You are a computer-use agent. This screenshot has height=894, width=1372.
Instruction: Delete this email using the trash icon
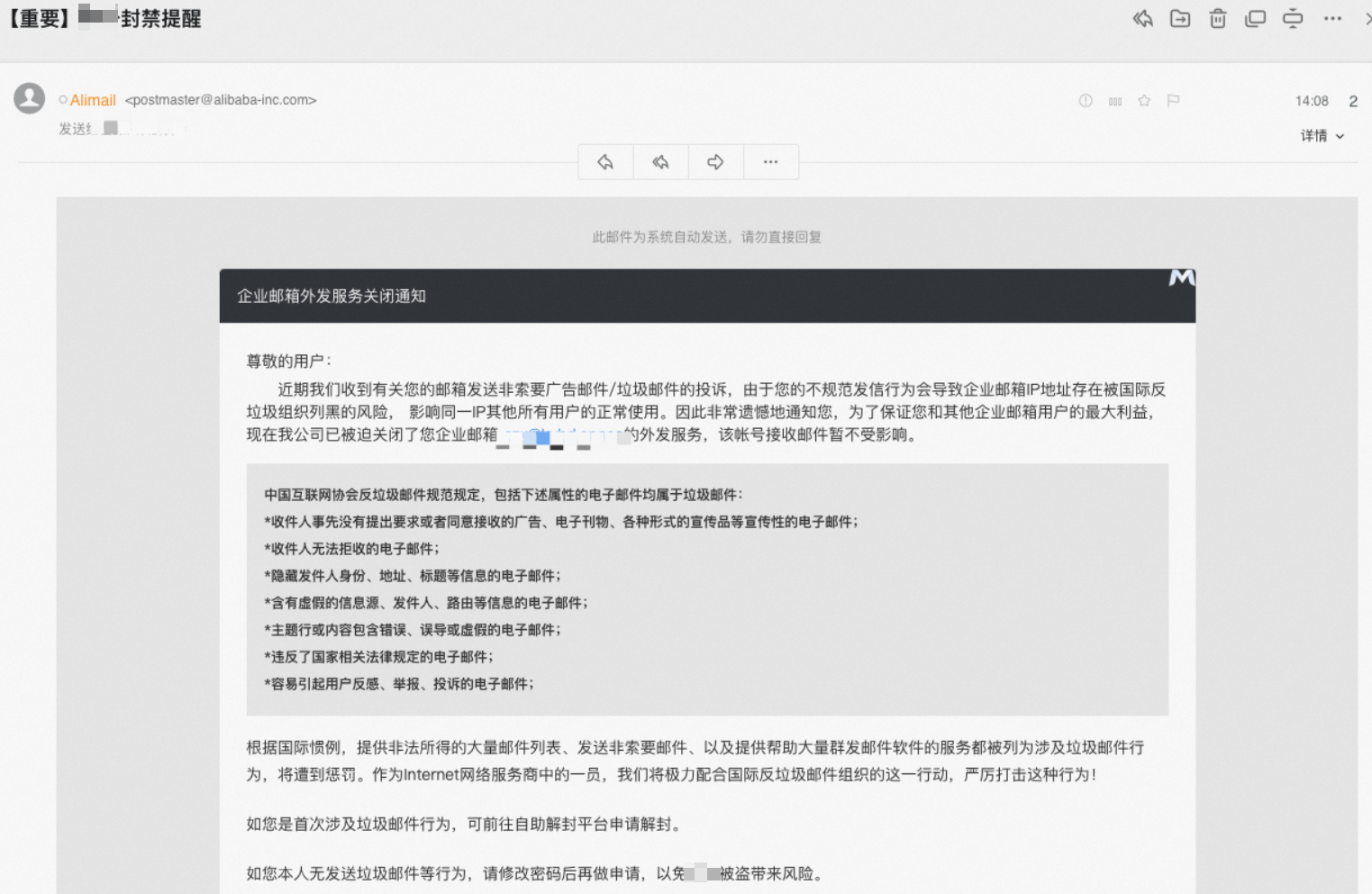[x=1217, y=18]
